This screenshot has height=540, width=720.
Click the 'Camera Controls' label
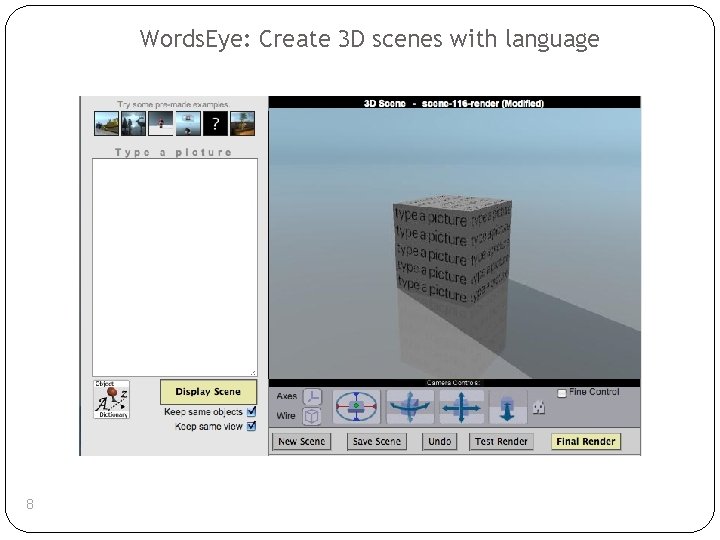[454, 382]
